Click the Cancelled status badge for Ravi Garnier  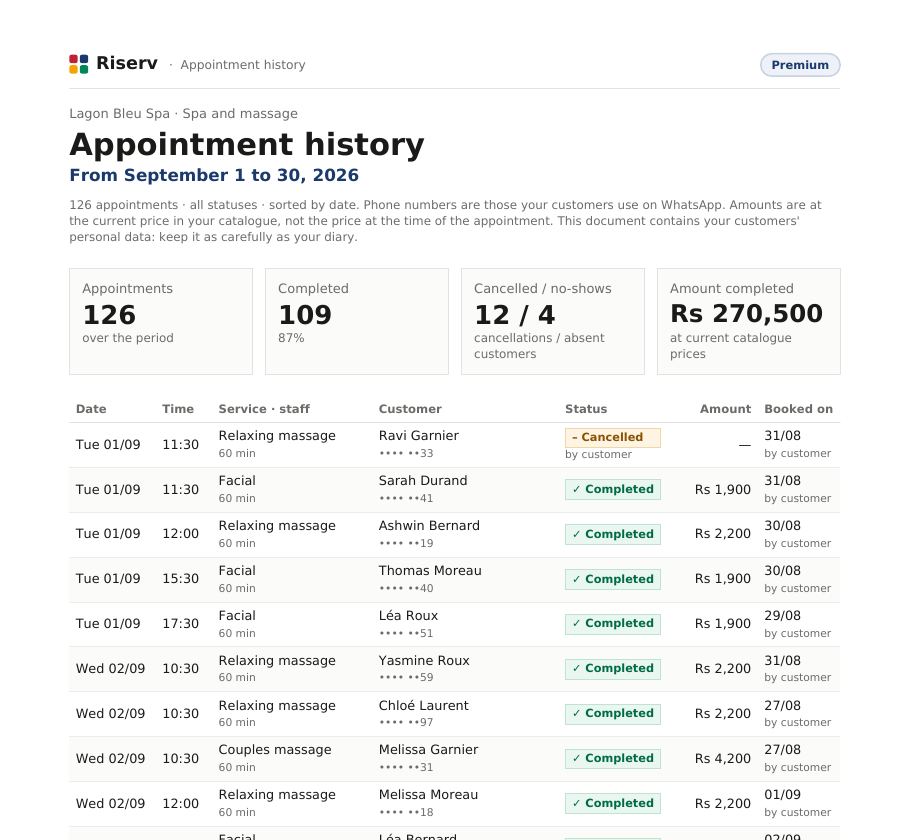point(613,437)
